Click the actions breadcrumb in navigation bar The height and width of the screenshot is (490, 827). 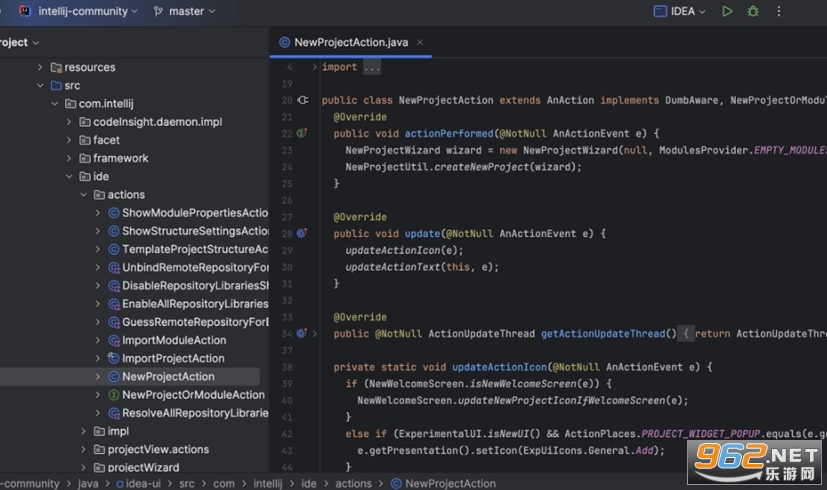pyautogui.click(x=353, y=483)
